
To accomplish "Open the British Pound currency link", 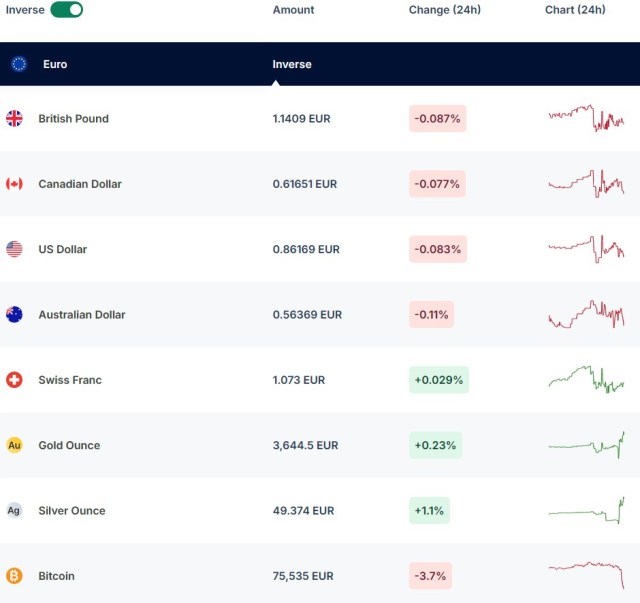I will (x=73, y=118).
